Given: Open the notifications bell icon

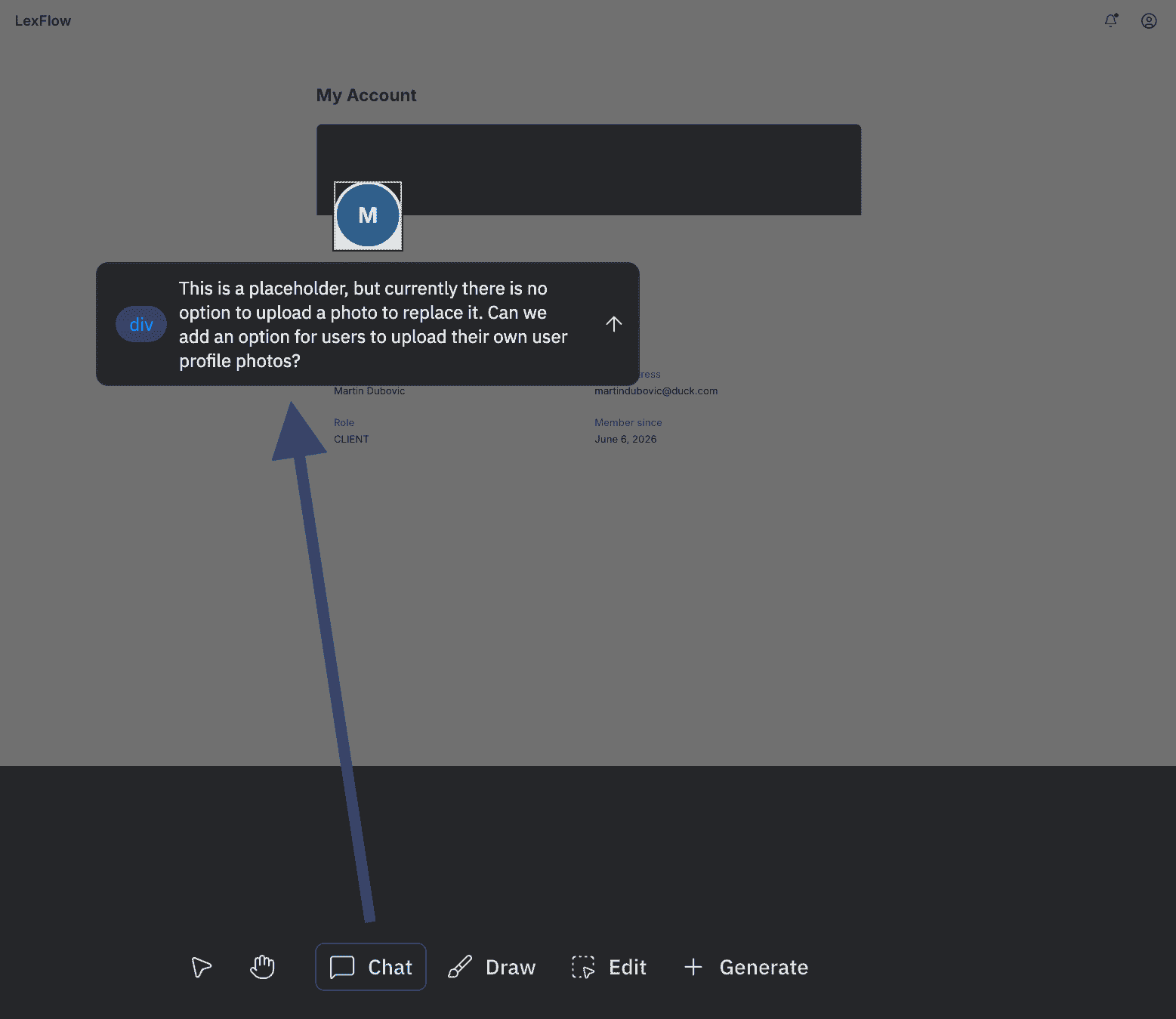Looking at the screenshot, I should pos(1110,20).
